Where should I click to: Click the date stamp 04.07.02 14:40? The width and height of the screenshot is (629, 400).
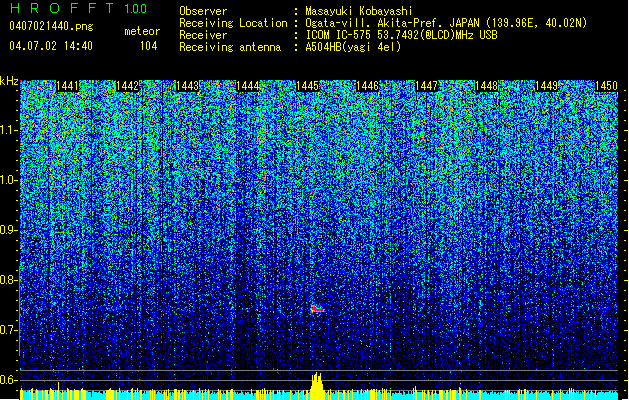pos(51,46)
